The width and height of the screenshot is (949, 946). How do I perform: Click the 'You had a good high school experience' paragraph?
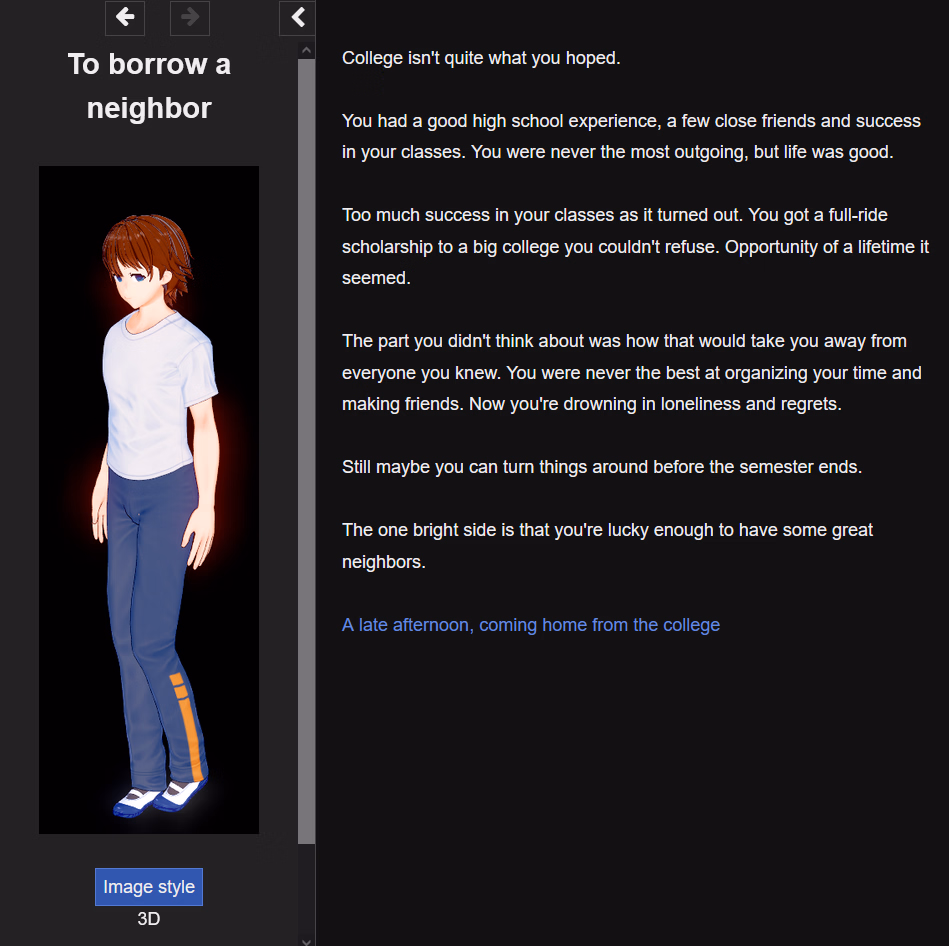point(631,136)
